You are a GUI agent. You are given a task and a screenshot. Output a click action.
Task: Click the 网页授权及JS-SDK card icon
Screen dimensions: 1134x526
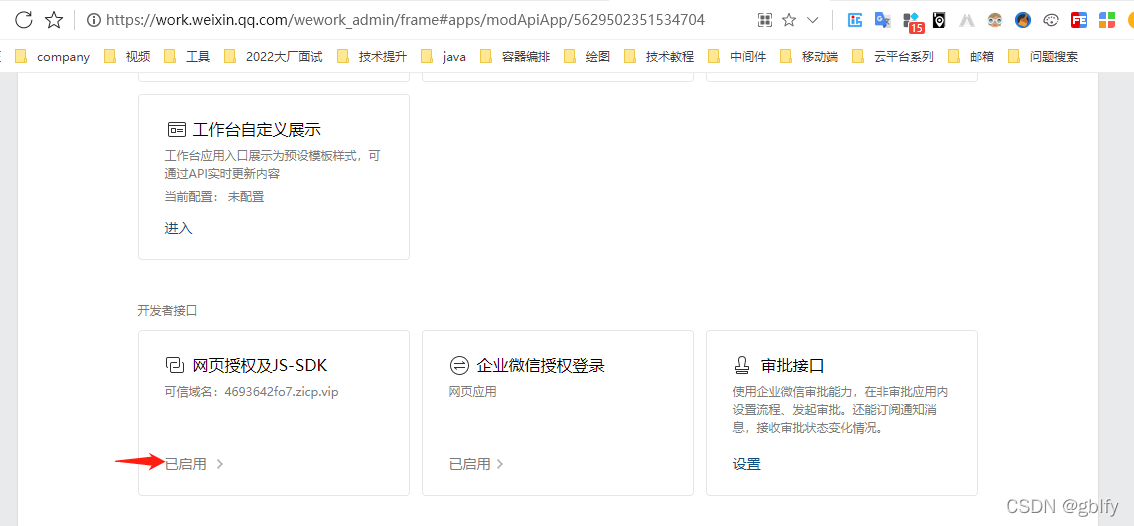click(176, 365)
